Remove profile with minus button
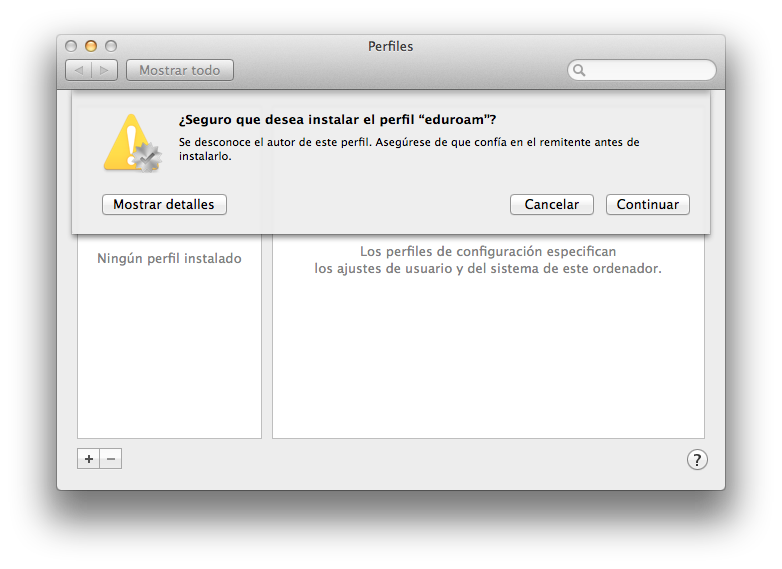 pos(111,459)
